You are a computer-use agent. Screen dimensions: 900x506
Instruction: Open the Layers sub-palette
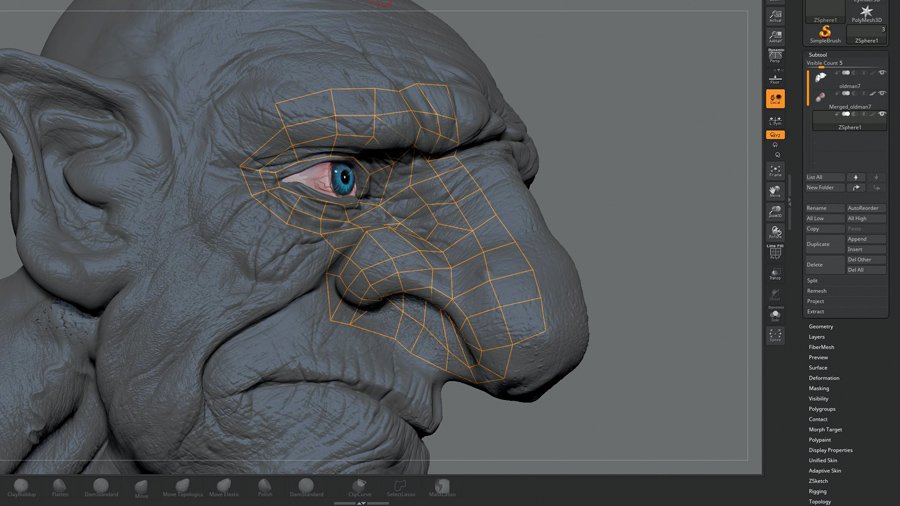(x=817, y=337)
